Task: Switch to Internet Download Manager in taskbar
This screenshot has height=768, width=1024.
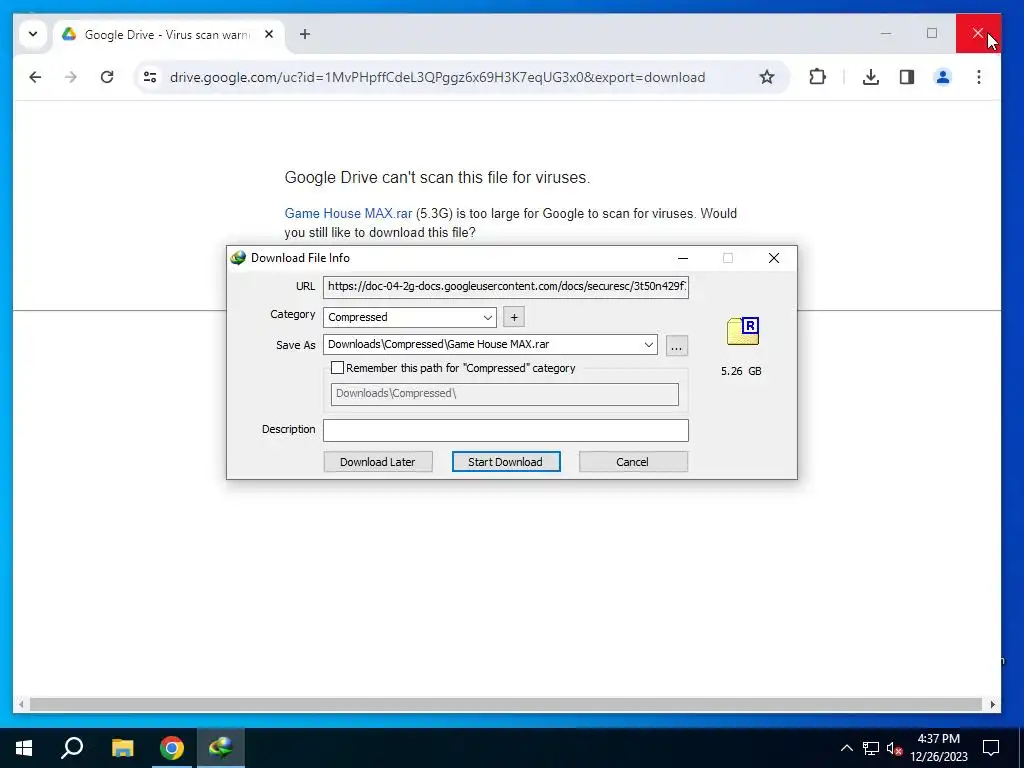Action: click(221, 748)
